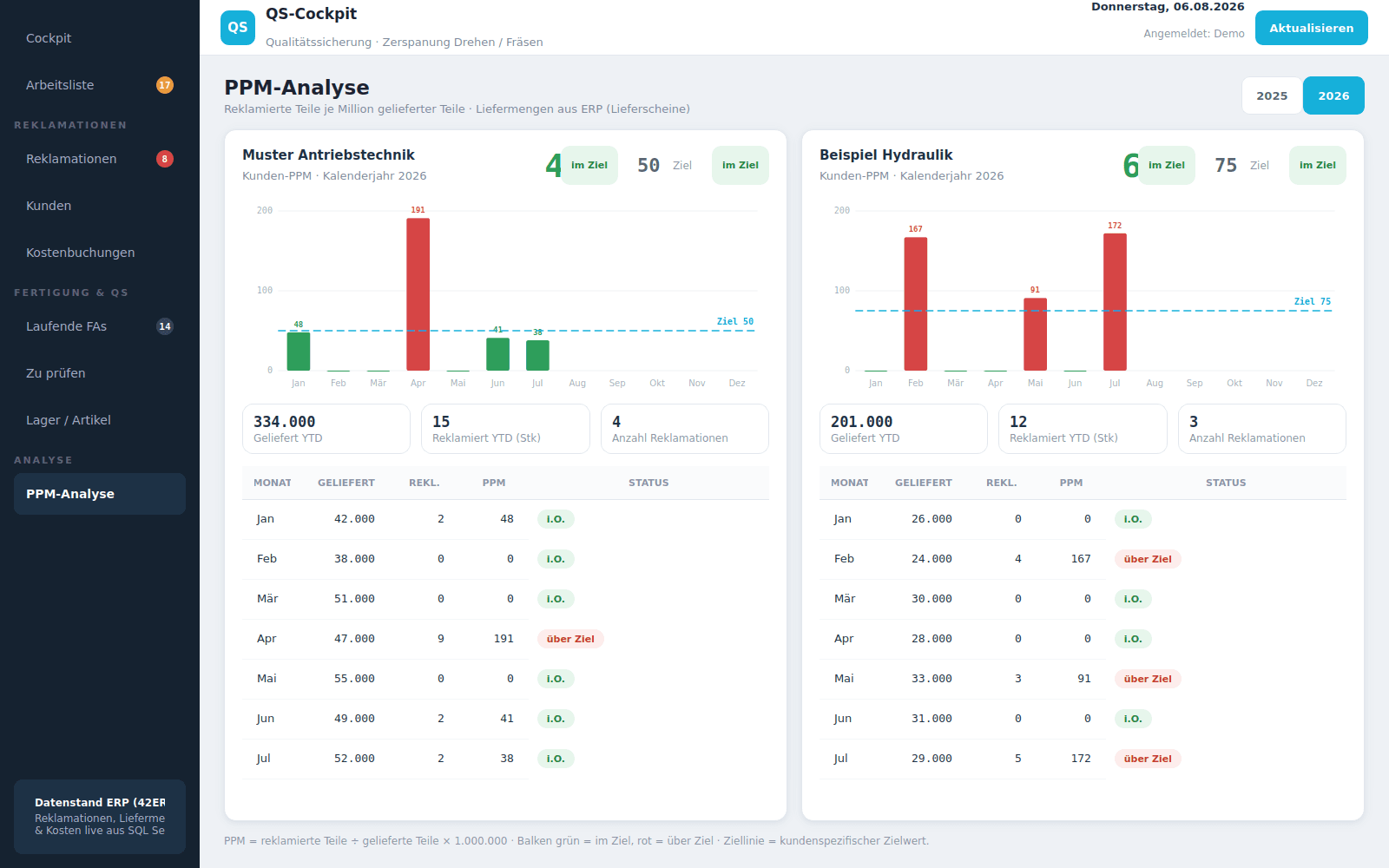
Task: Switch to year 2026
Action: coord(1333,95)
